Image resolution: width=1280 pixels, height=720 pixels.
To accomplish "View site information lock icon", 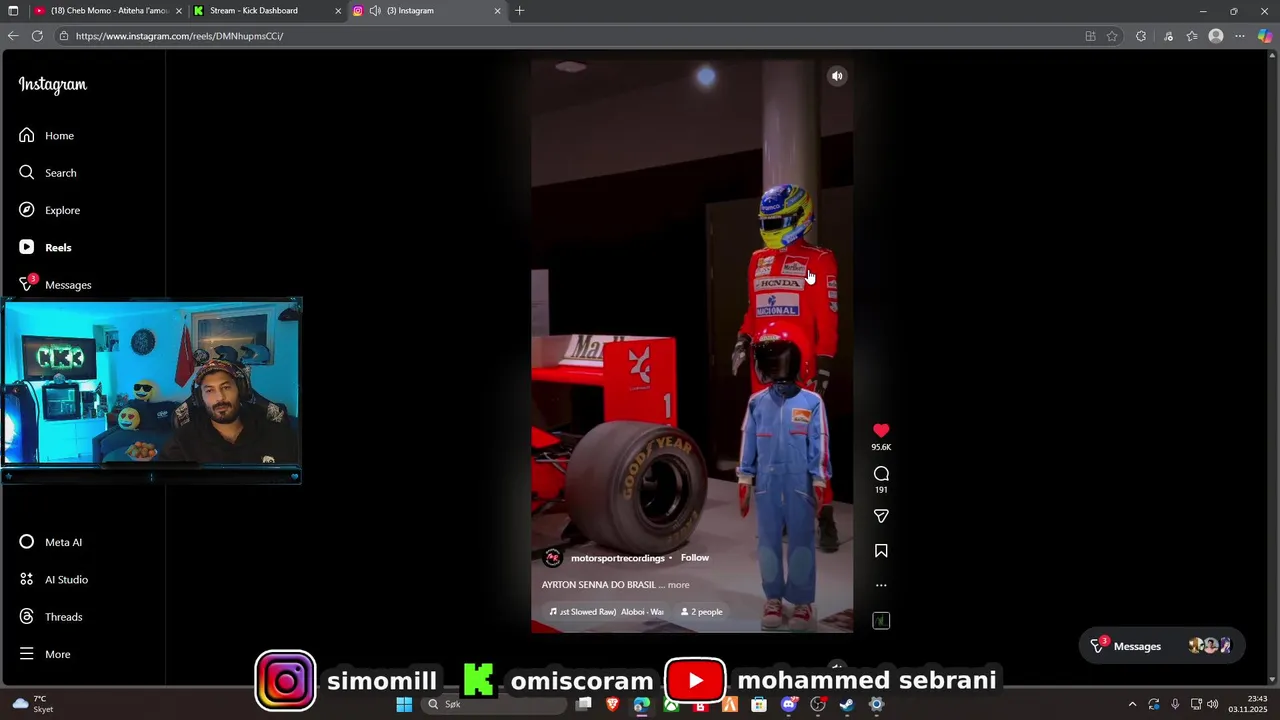I will (x=63, y=36).
